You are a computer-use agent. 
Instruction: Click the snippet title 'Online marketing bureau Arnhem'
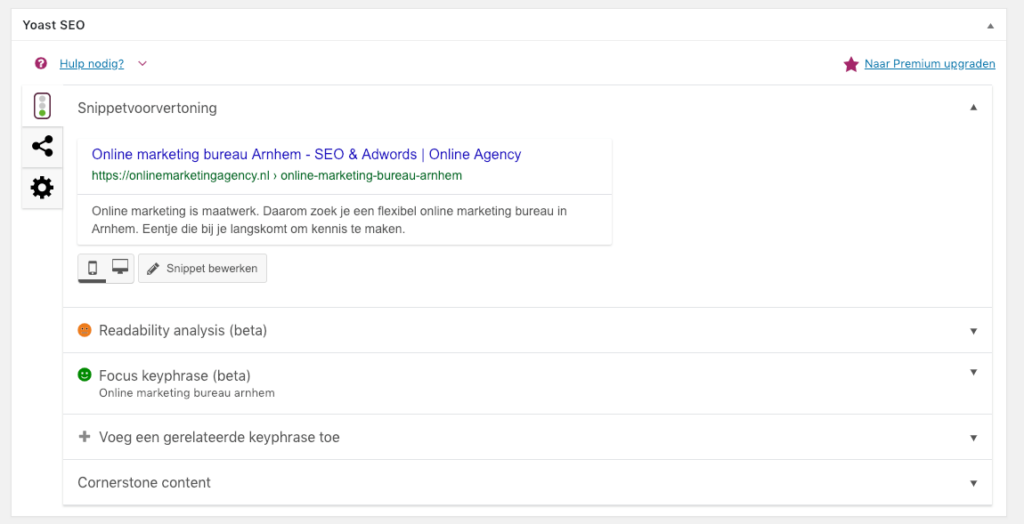pyautogui.click(x=306, y=154)
